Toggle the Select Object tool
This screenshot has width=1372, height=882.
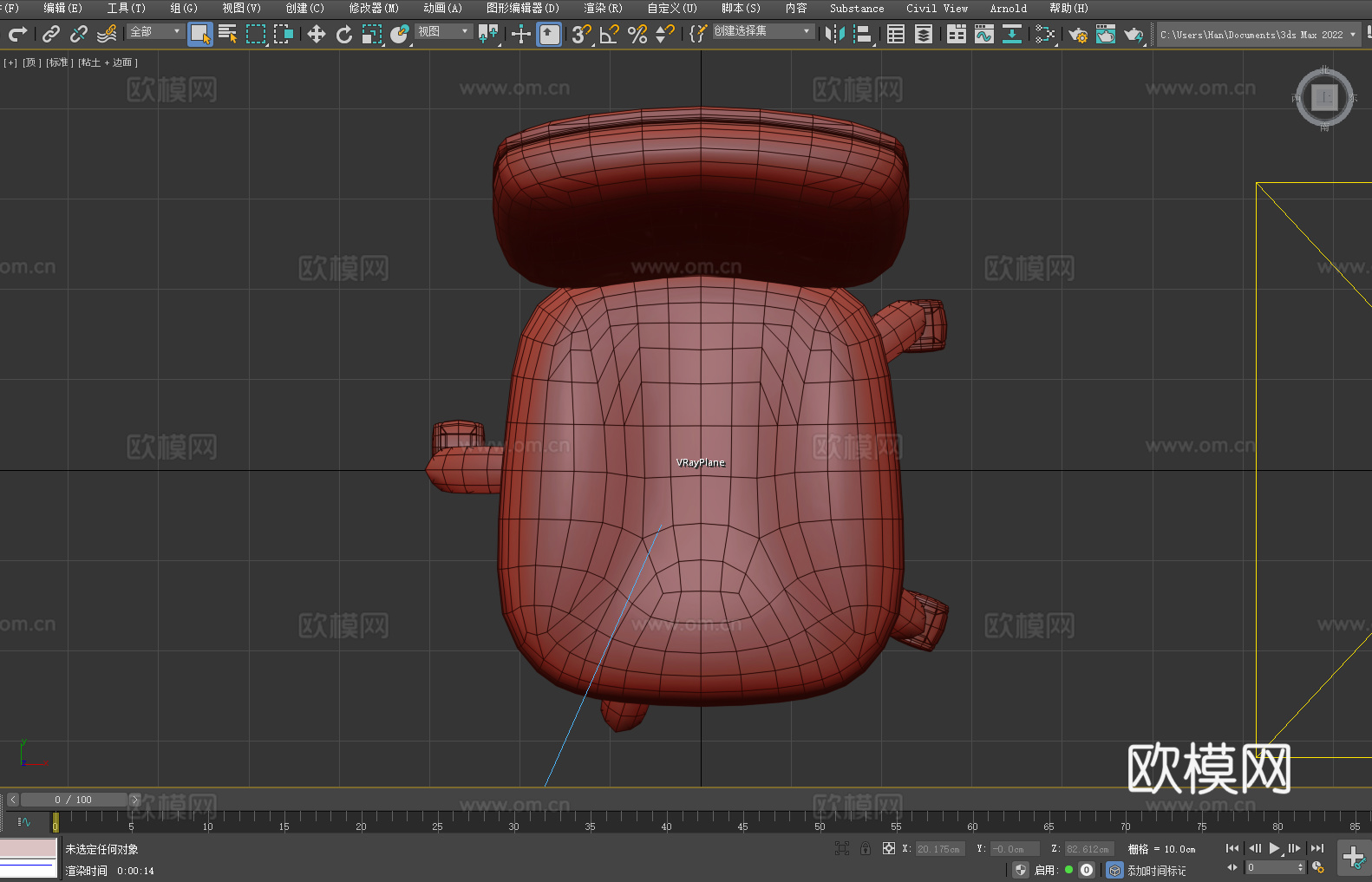tap(200, 34)
